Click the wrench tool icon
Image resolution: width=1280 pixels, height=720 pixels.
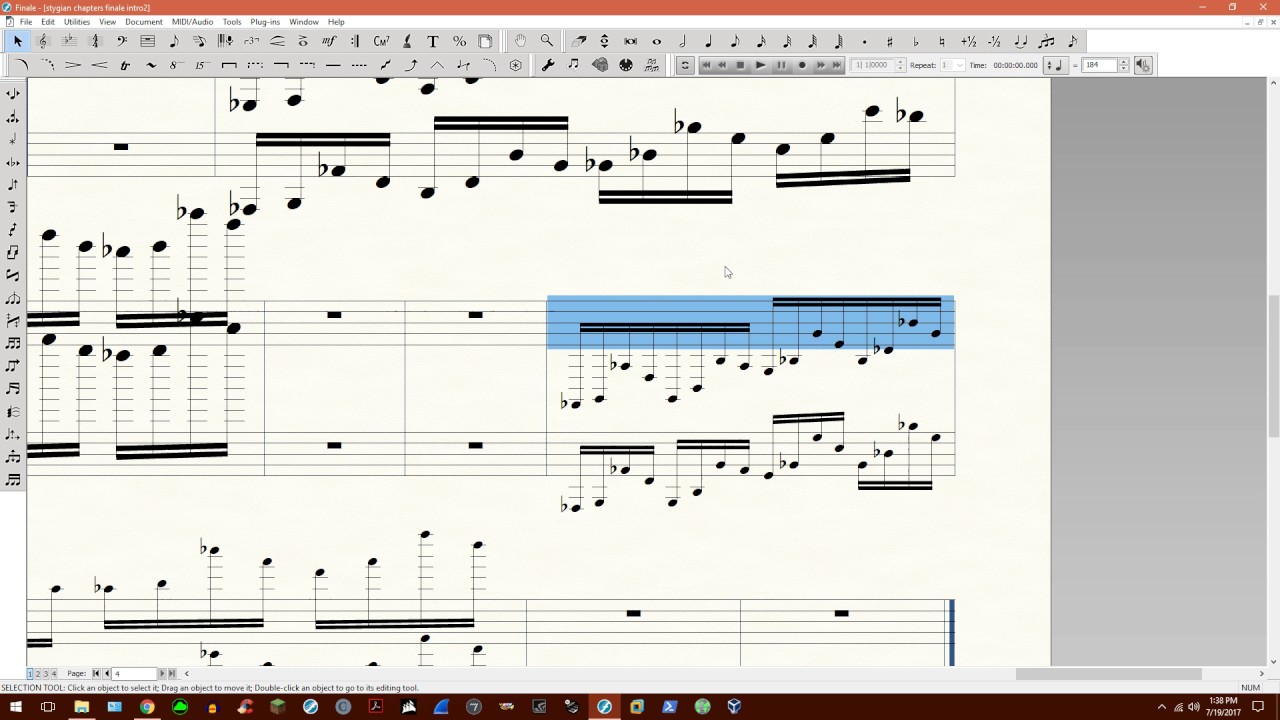[548, 65]
